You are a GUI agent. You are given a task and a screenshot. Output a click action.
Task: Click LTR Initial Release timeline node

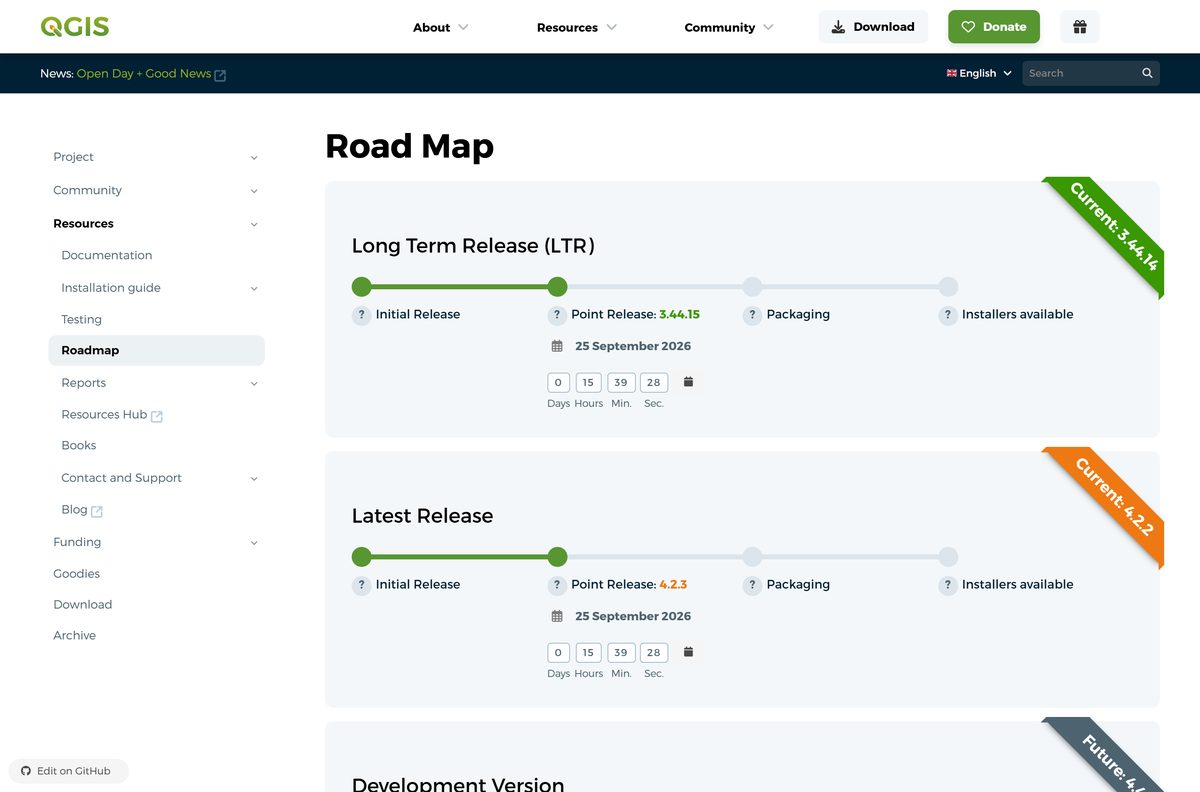pyautogui.click(x=361, y=287)
